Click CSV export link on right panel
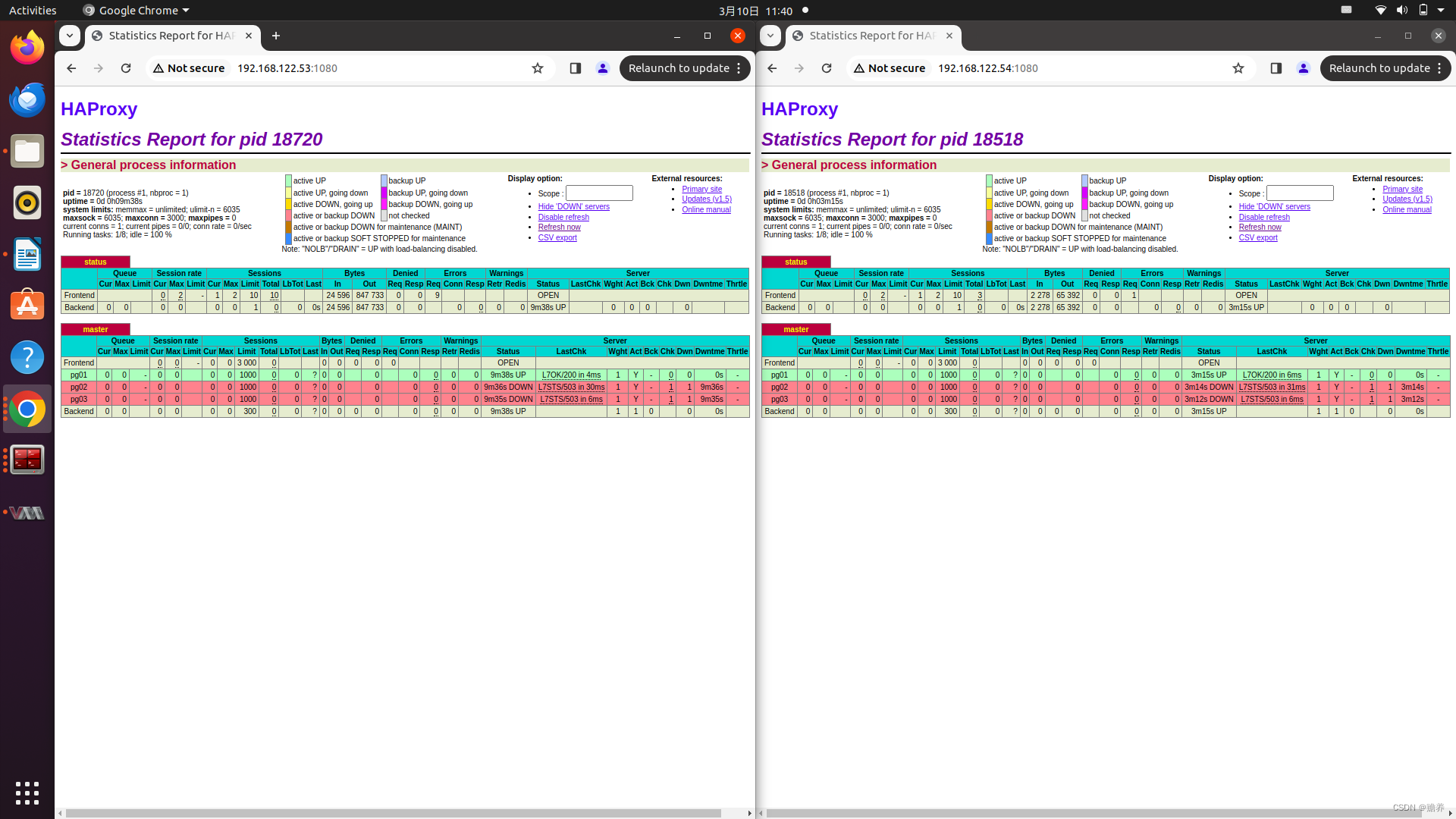The height and width of the screenshot is (819, 1456). coord(1258,237)
